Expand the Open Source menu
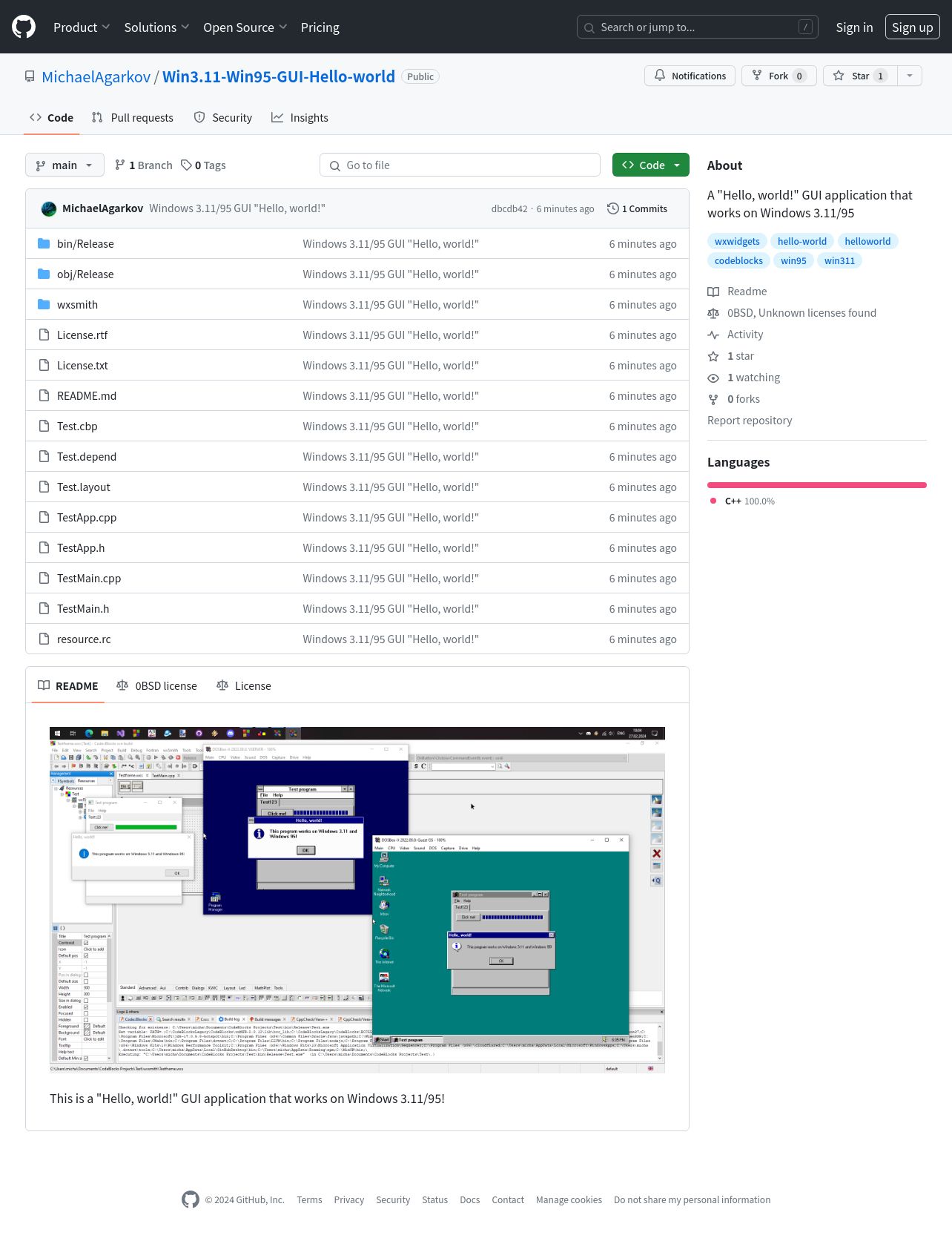The image size is (952, 1241). pos(245,27)
